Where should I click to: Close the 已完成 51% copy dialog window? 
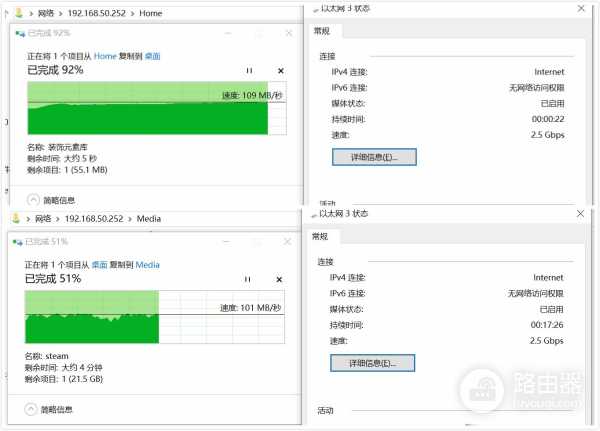coord(287,242)
